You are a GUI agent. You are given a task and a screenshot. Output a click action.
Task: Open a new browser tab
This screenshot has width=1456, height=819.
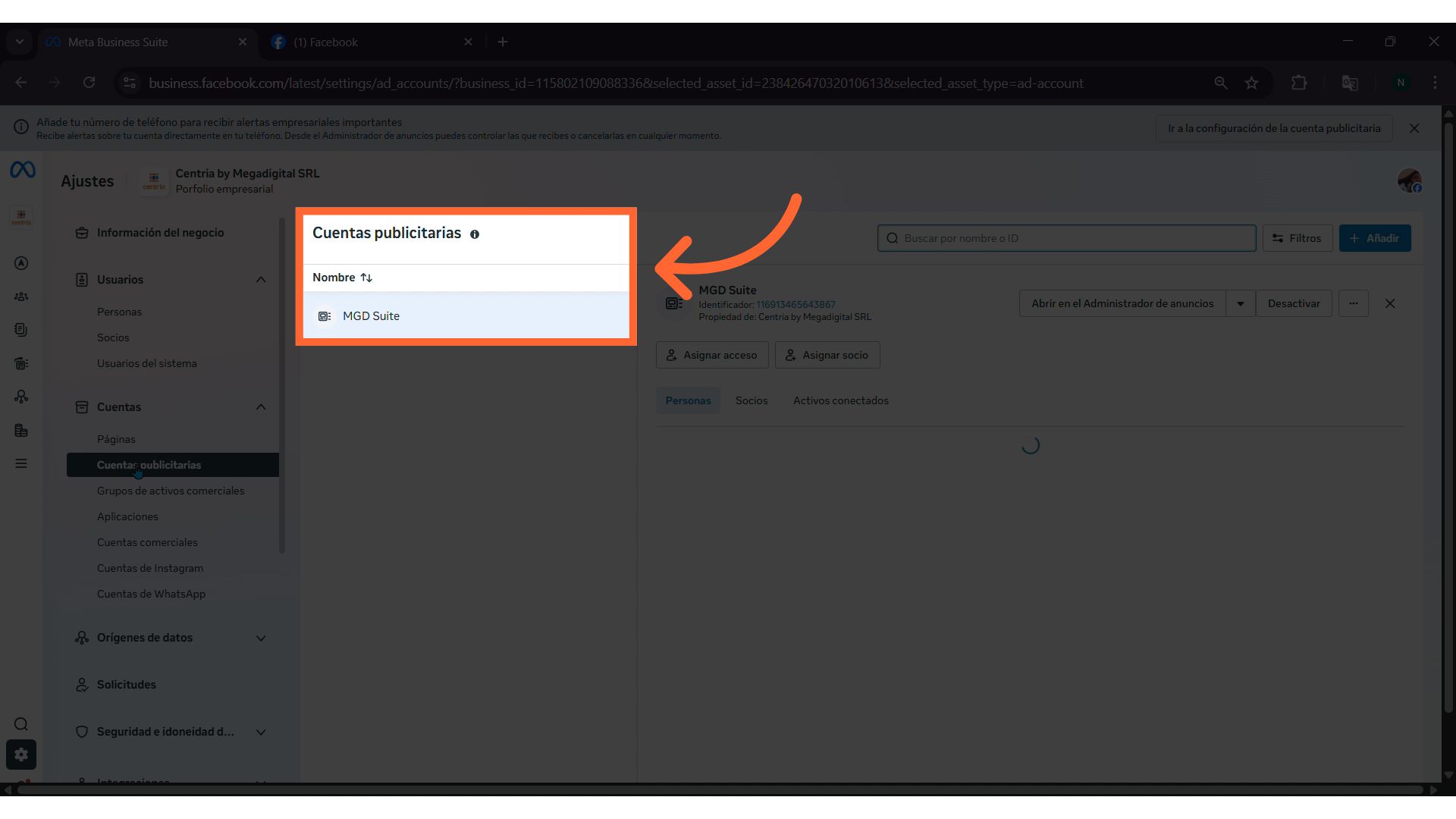click(x=503, y=42)
